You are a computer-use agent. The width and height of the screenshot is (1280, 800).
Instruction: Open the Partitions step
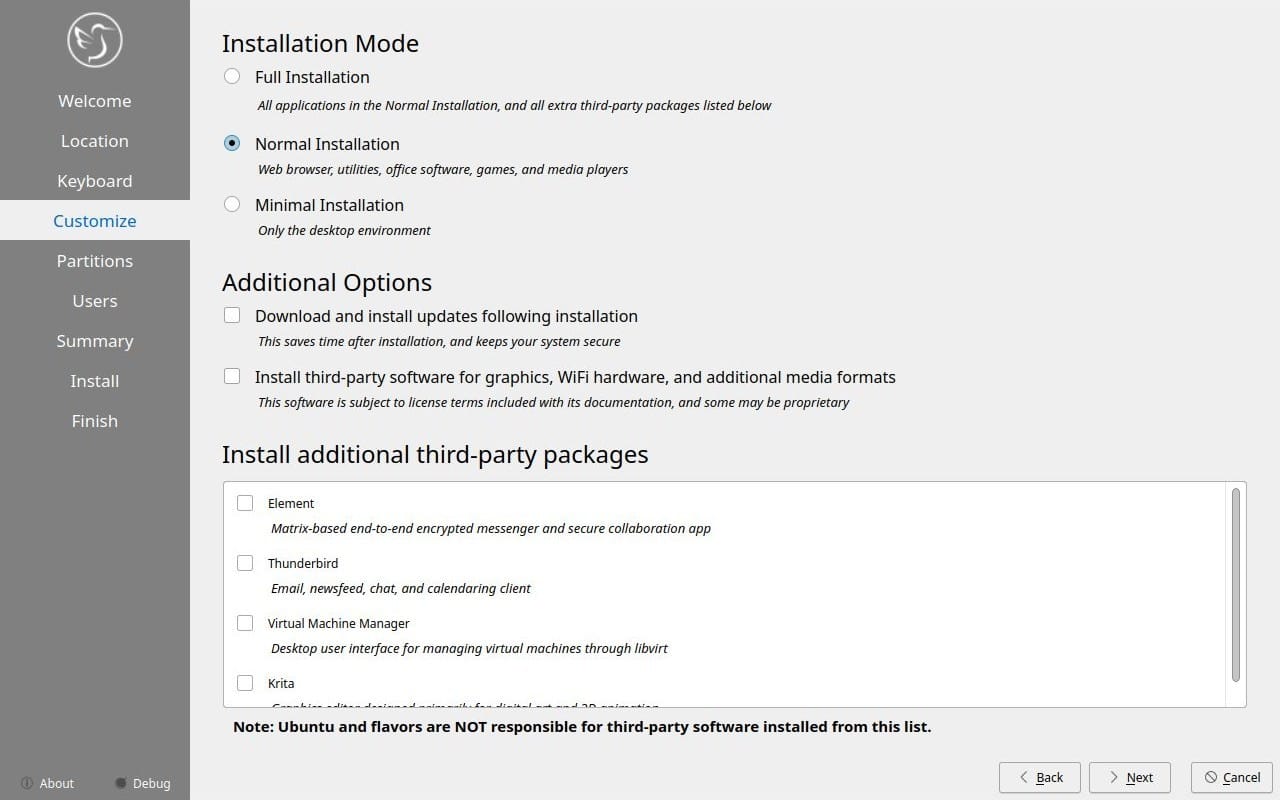click(94, 260)
